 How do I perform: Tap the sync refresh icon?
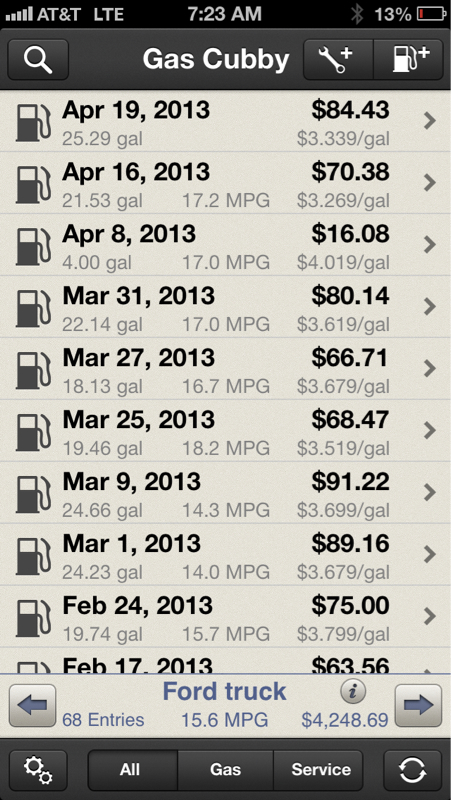coord(412,770)
